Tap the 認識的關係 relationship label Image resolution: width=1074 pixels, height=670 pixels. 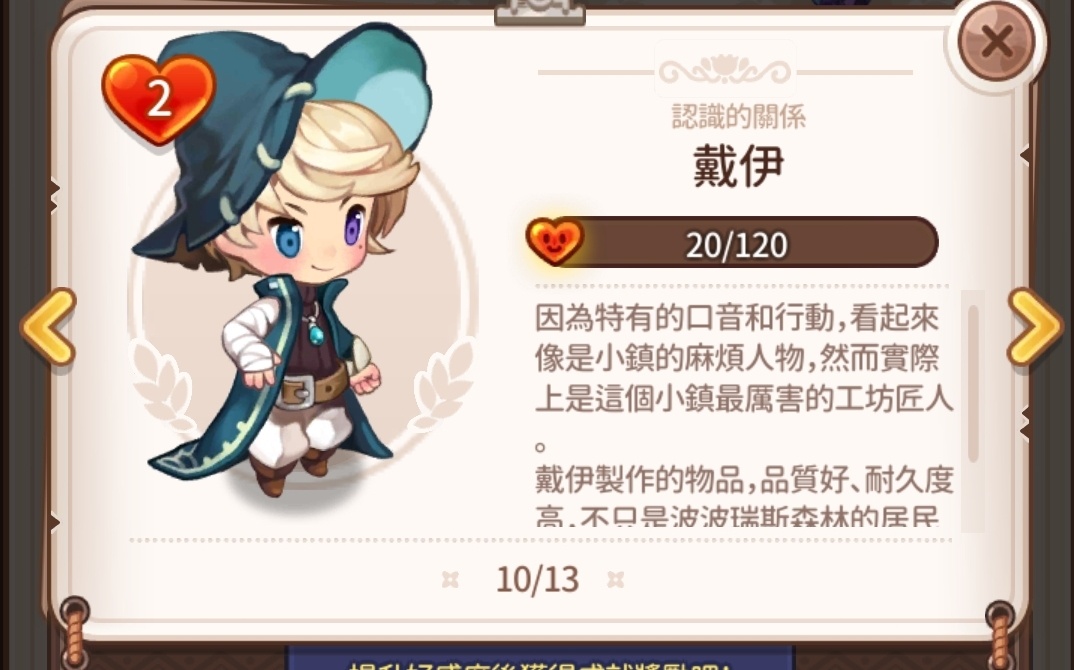(738, 116)
